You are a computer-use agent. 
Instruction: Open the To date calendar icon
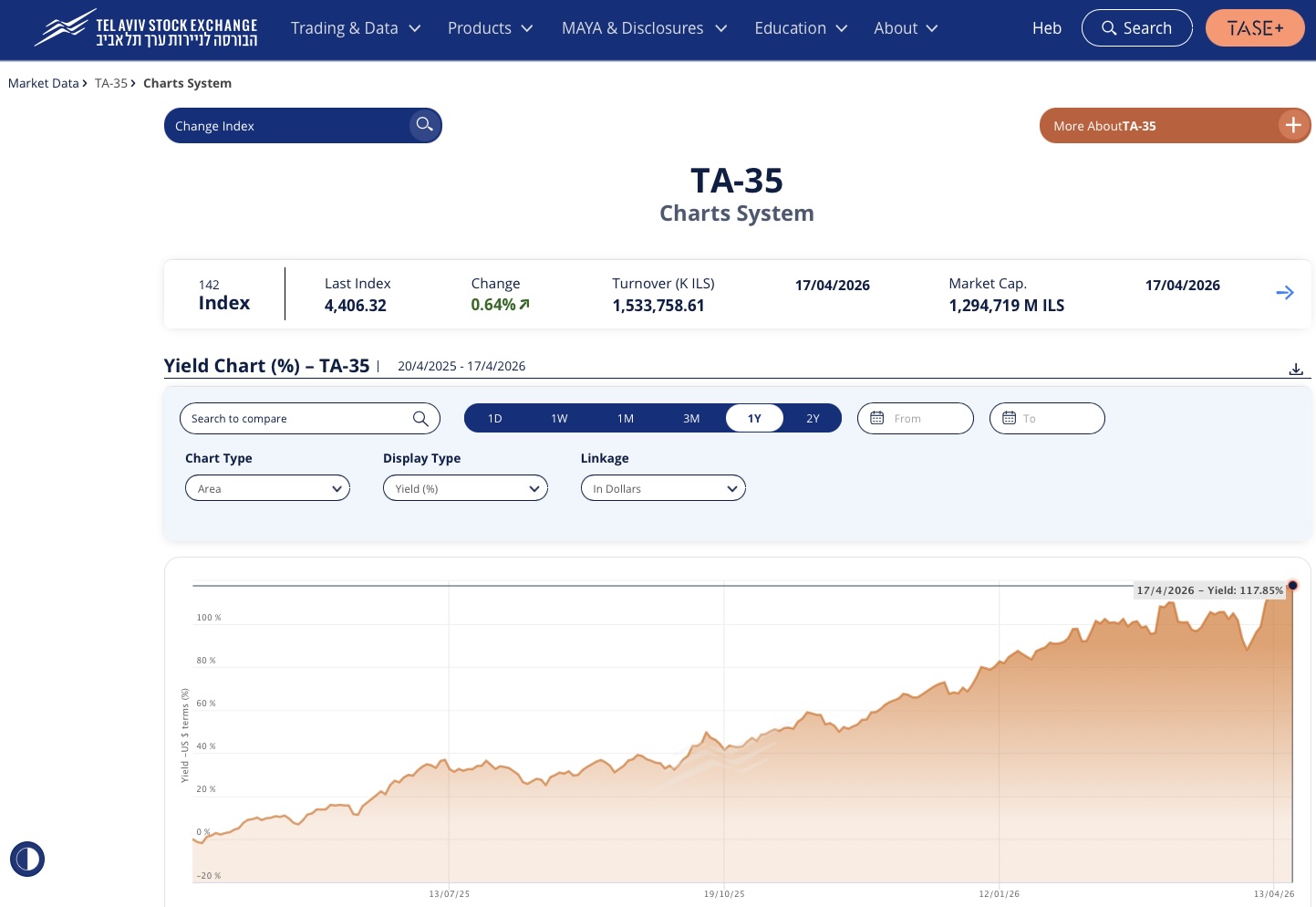pos(1009,418)
